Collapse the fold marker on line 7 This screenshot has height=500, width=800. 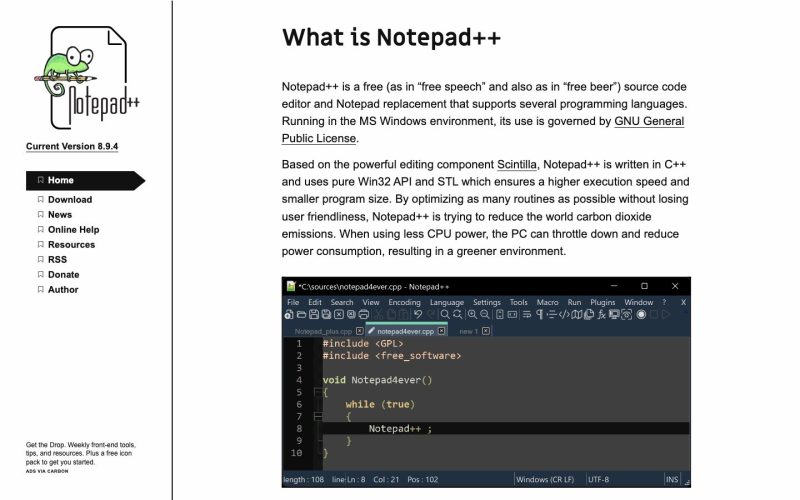click(x=318, y=416)
